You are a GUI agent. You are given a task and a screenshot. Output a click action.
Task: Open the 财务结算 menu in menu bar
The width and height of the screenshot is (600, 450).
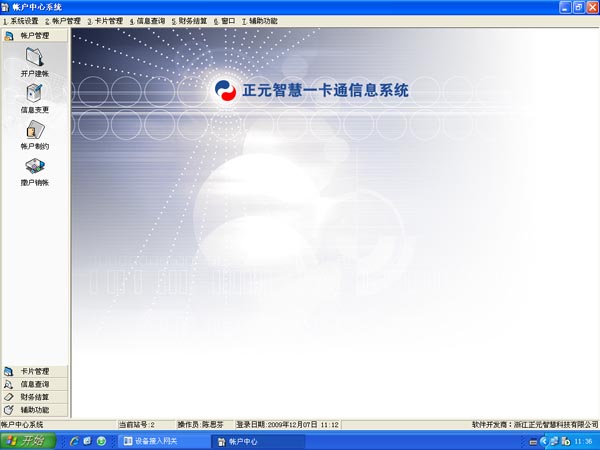pyautogui.click(x=189, y=21)
